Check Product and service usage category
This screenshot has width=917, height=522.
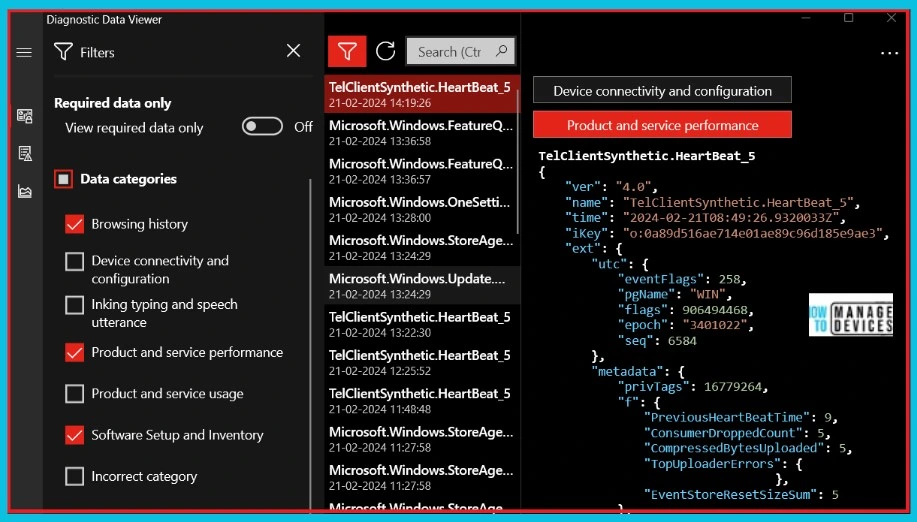pyautogui.click(x=74, y=394)
